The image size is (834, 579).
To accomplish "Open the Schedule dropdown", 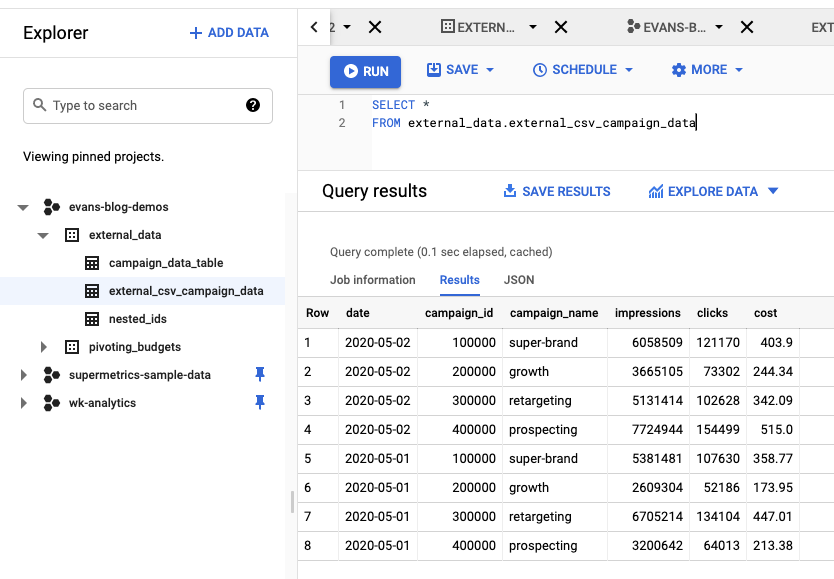I will coord(583,70).
